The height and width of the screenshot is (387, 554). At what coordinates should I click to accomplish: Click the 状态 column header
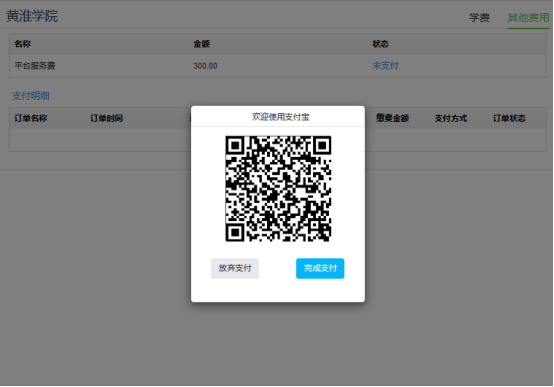(x=381, y=44)
